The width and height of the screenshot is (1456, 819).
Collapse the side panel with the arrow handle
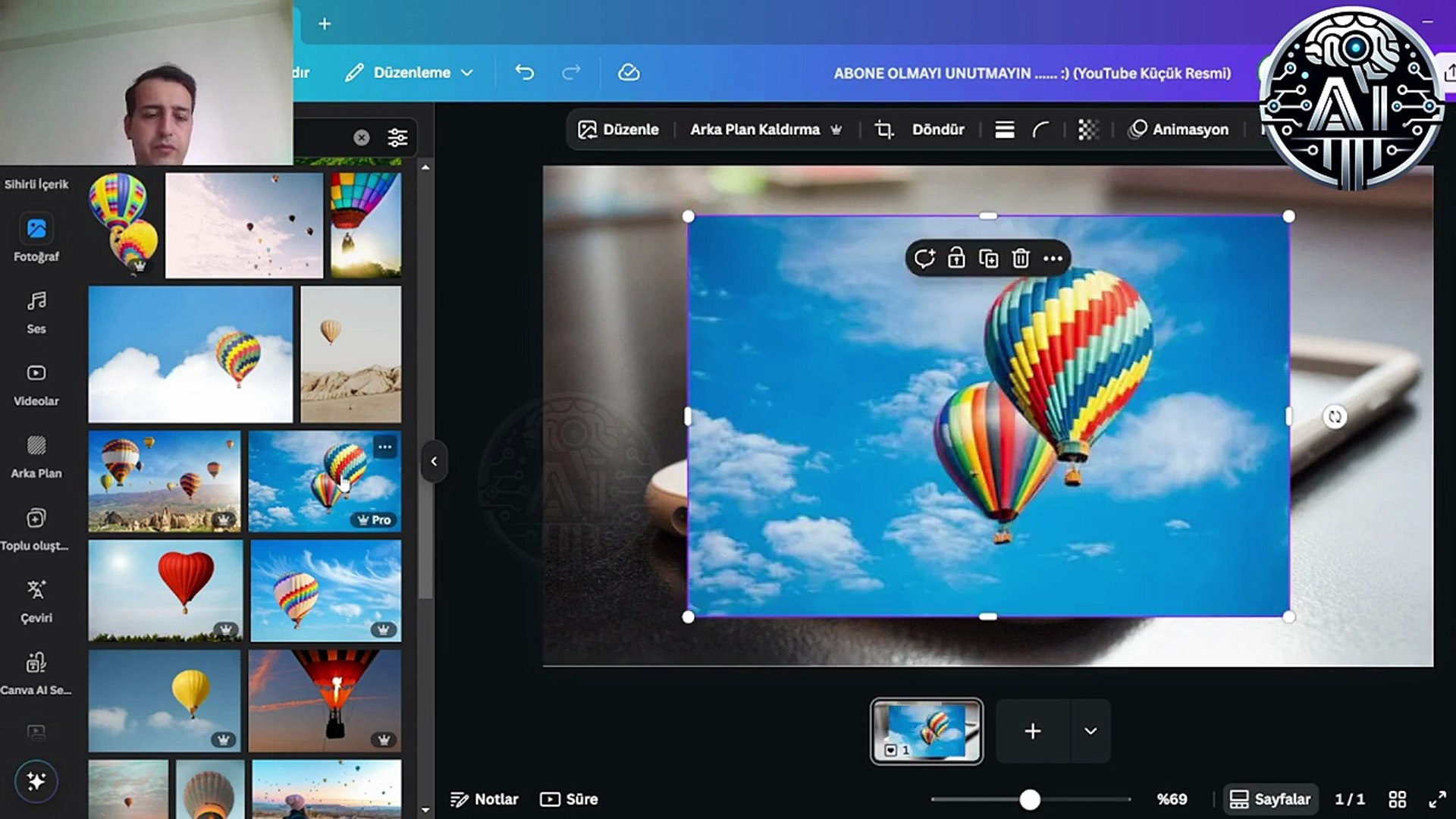[x=434, y=461]
